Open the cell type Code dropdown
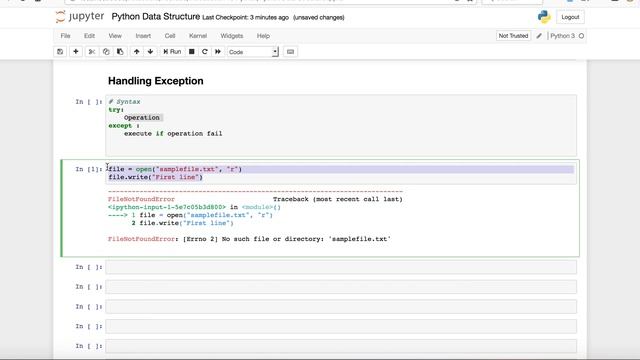640x360 pixels. [253, 52]
